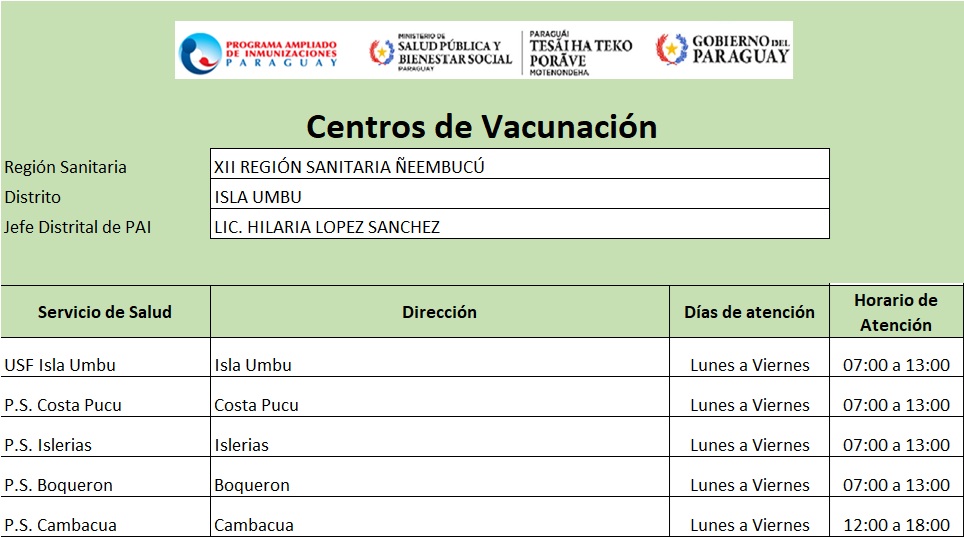Select the Días de atención column header

click(749, 312)
